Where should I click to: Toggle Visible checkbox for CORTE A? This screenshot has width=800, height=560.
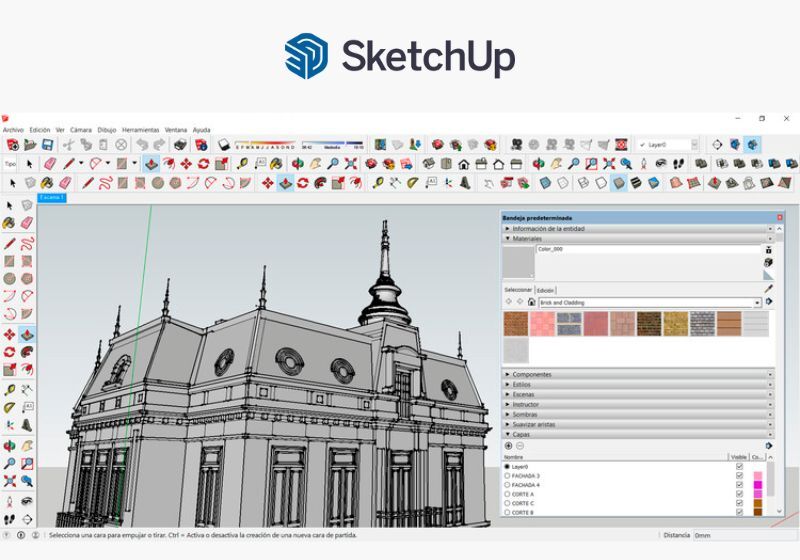pos(739,494)
